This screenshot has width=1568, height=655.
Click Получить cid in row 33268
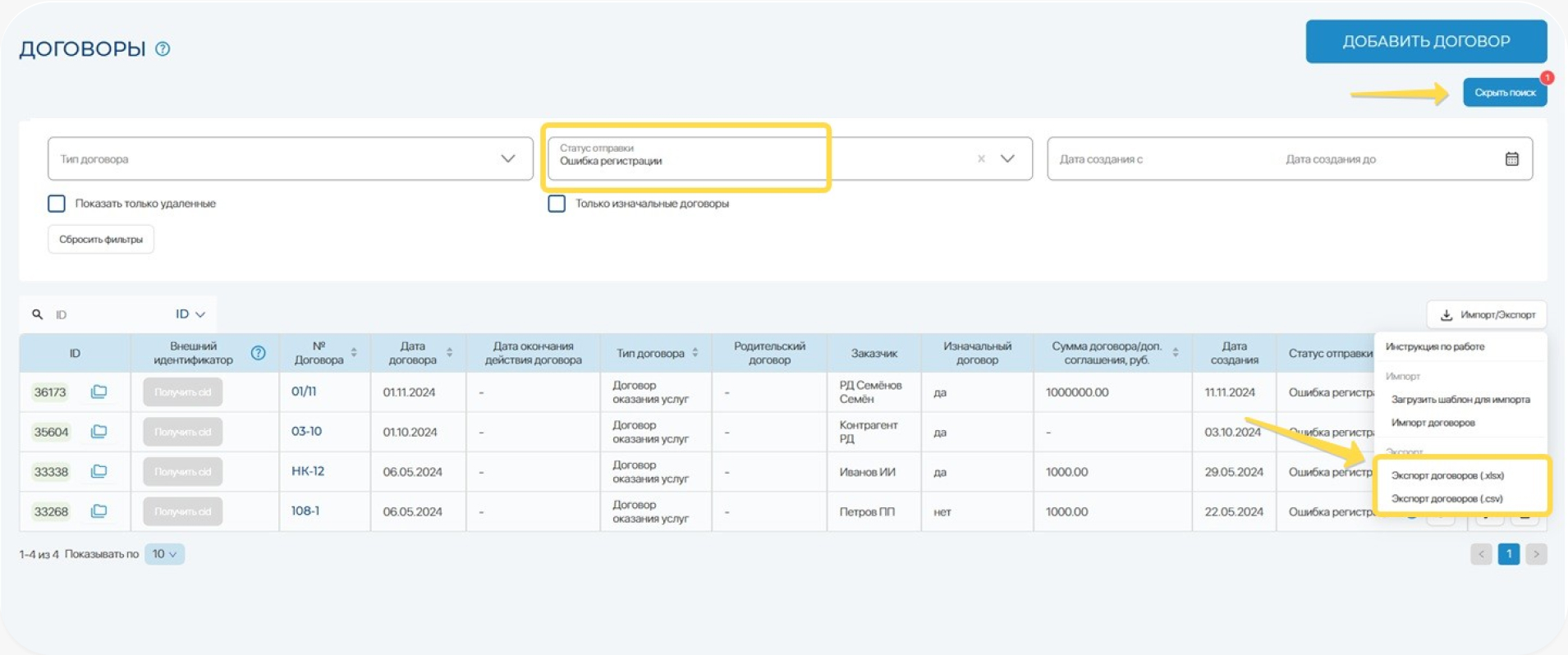point(182,511)
